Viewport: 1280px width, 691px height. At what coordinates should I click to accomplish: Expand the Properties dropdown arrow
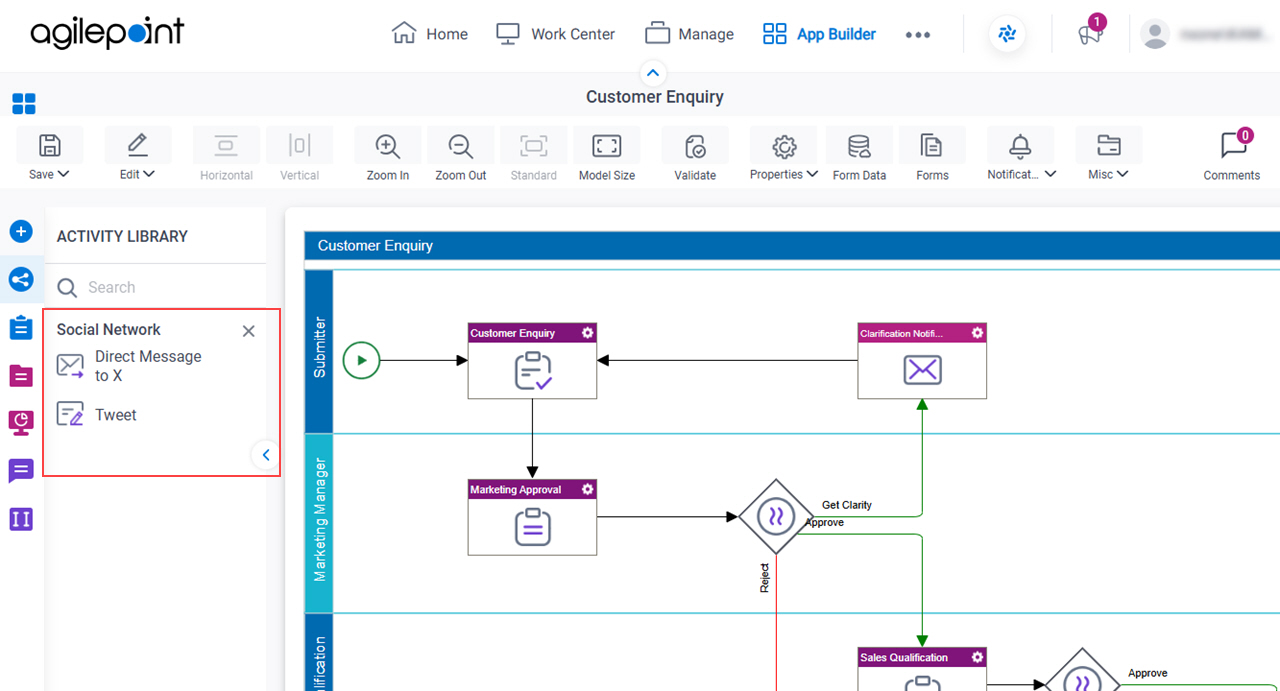(x=812, y=174)
